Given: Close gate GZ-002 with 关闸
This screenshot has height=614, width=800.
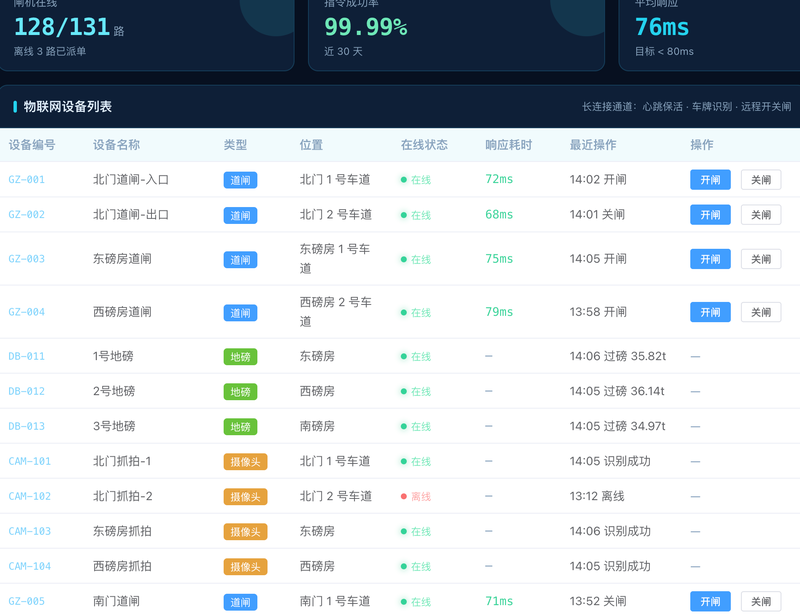Looking at the screenshot, I should coord(761,215).
